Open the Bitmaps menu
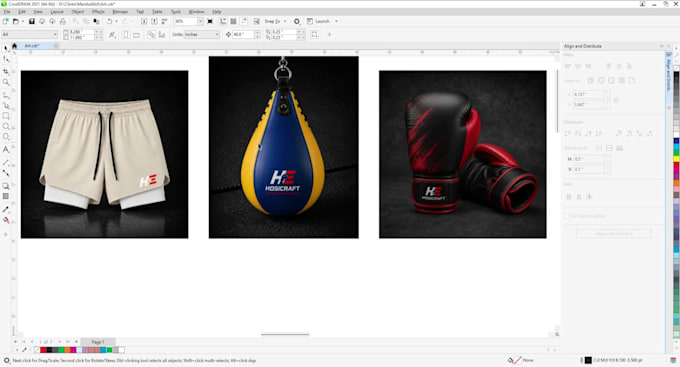This screenshot has width=680, height=367. click(x=120, y=12)
